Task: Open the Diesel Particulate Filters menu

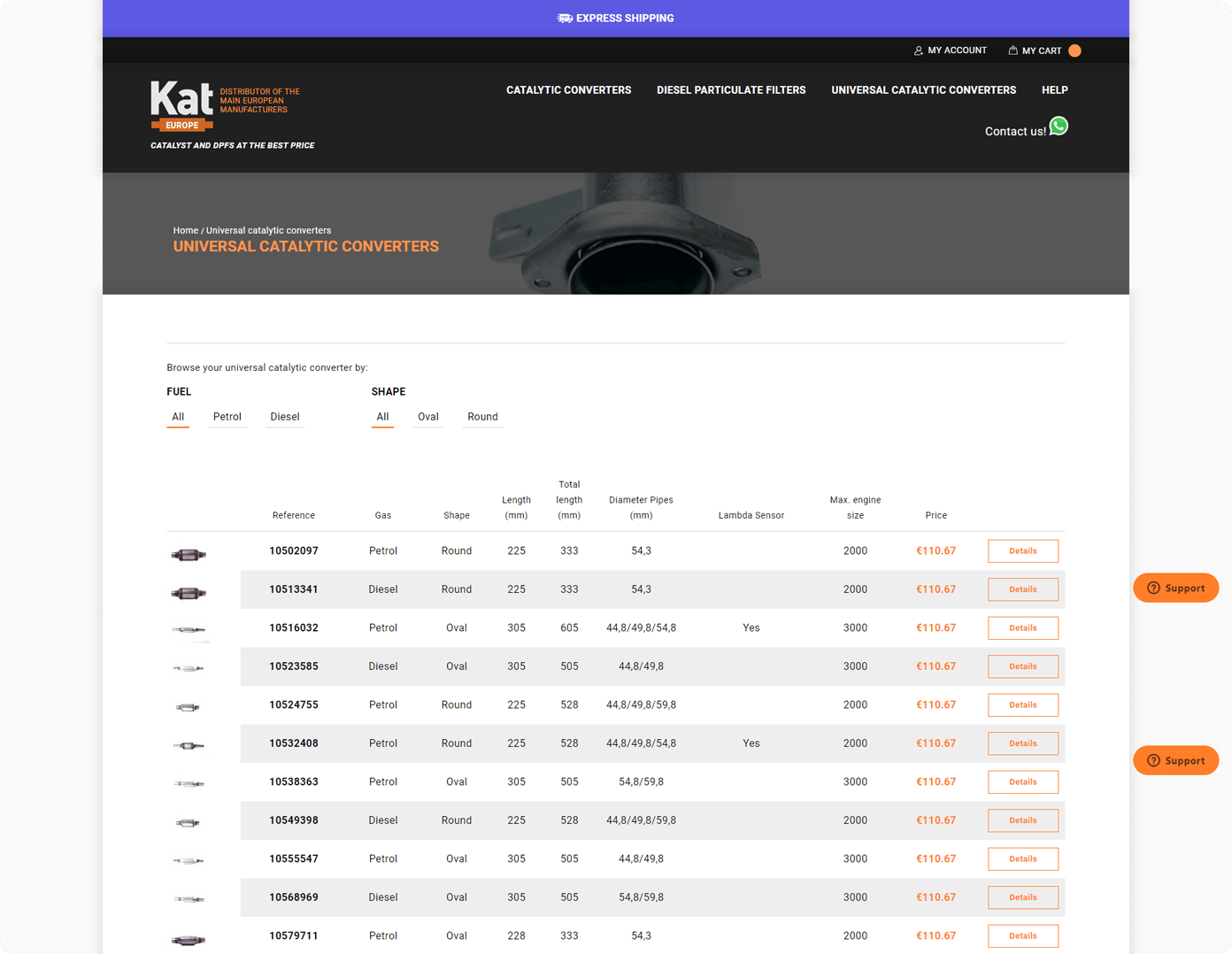Action: coord(731,89)
